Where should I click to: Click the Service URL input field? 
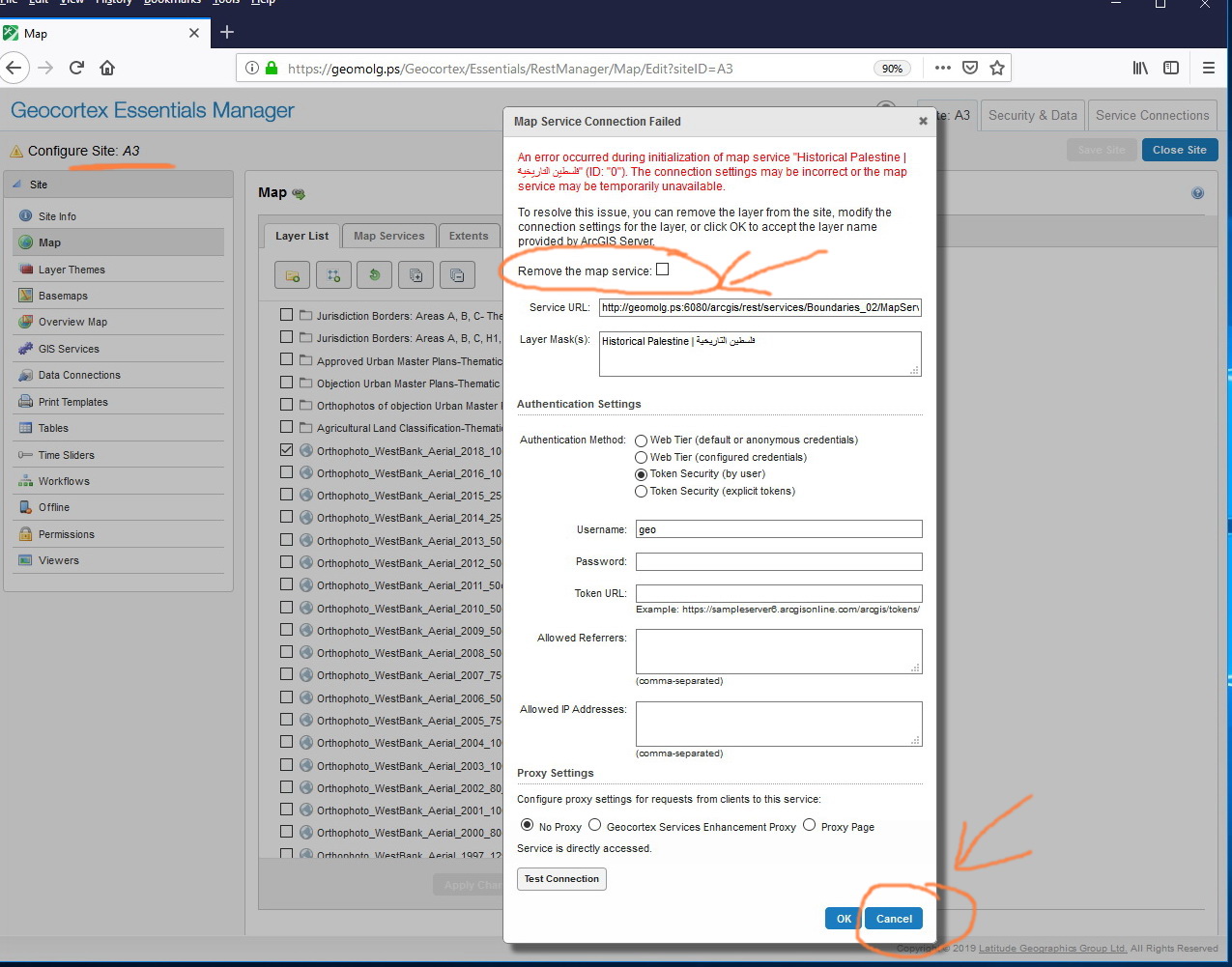(x=759, y=308)
